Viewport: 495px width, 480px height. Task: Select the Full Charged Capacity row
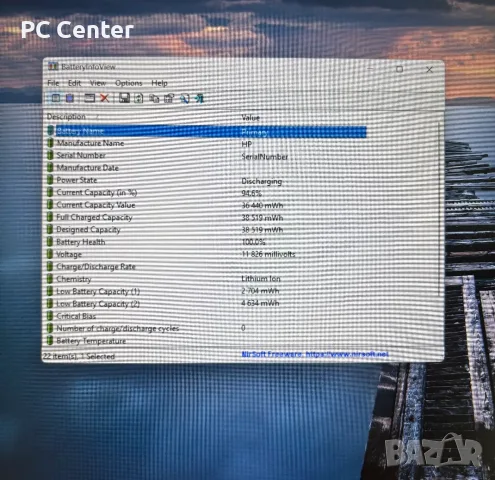click(207, 217)
